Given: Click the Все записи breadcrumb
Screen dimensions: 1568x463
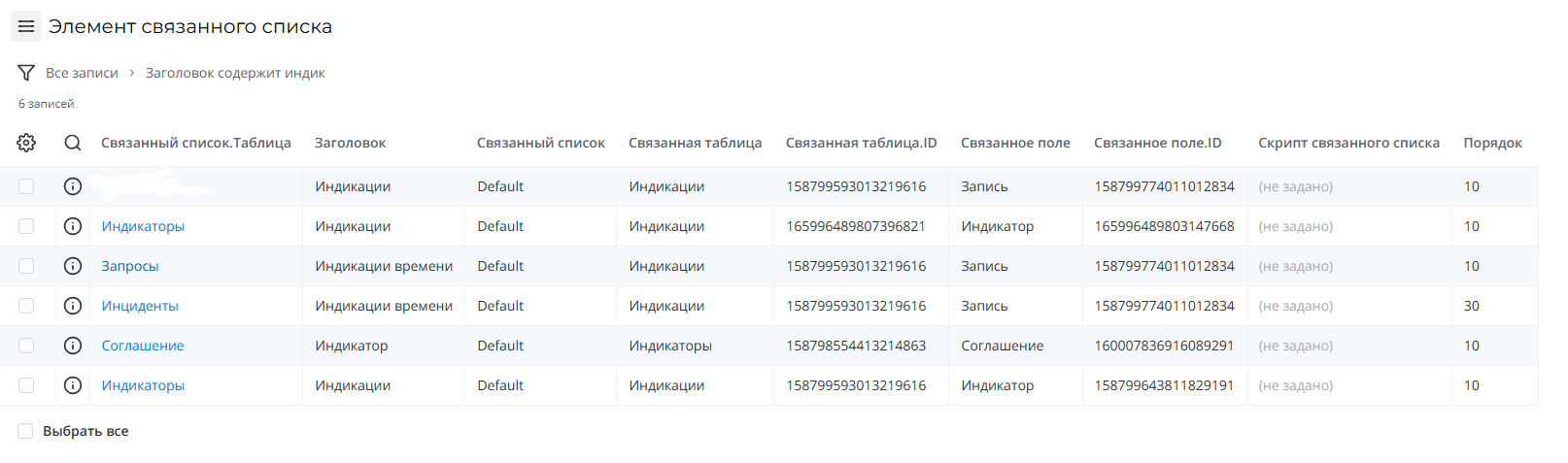Looking at the screenshot, I should coord(82,73).
